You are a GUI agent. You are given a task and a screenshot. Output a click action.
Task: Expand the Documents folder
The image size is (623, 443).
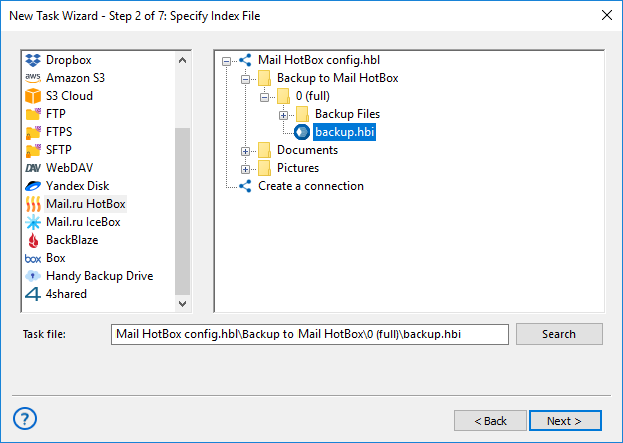(x=246, y=151)
